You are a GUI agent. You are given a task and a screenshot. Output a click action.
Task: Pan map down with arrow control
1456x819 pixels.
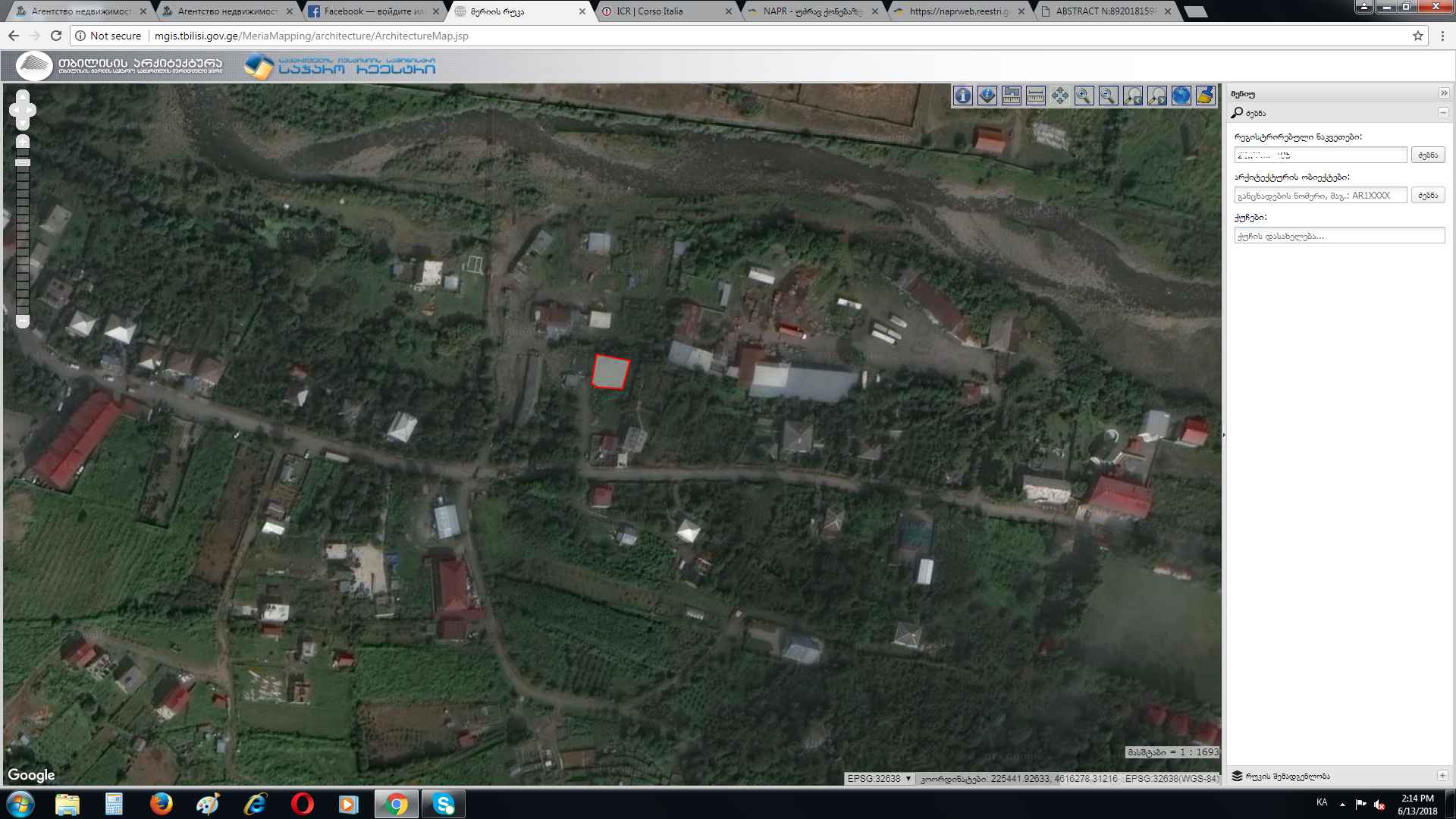tap(23, 123)
